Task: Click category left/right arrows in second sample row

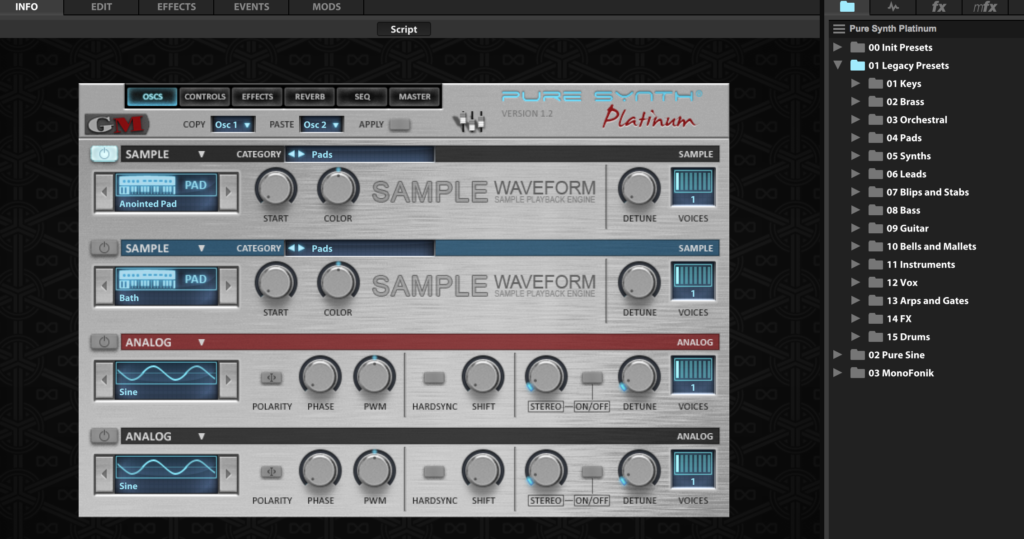Action: [296, 248]
